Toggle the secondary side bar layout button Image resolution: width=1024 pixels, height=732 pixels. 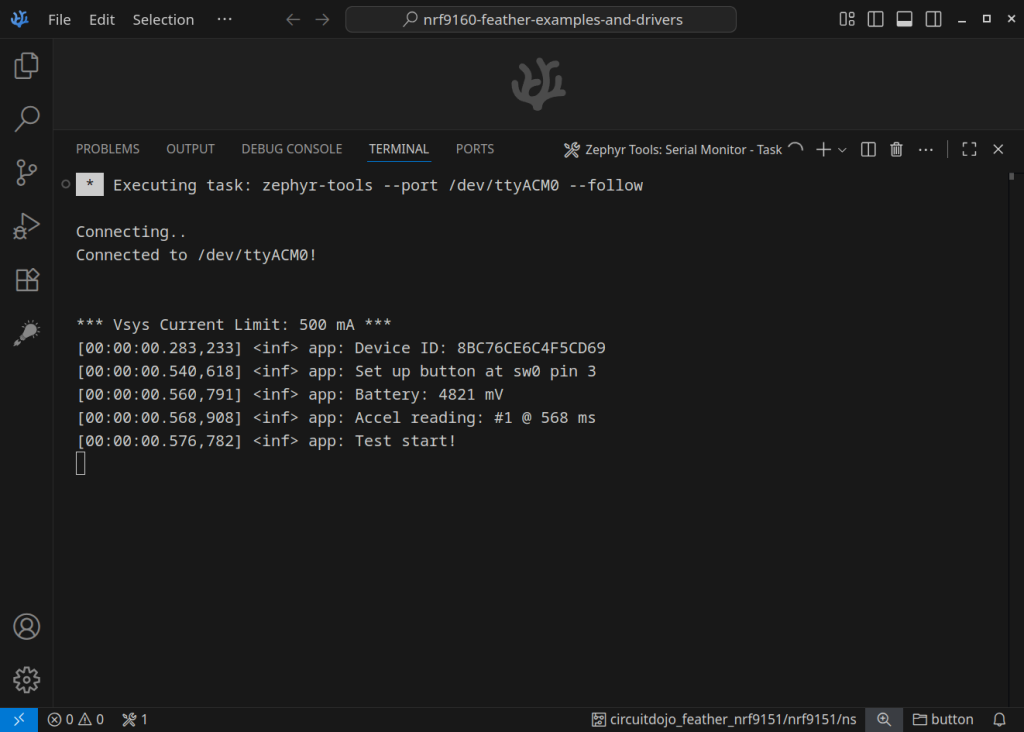coord(933,19)
